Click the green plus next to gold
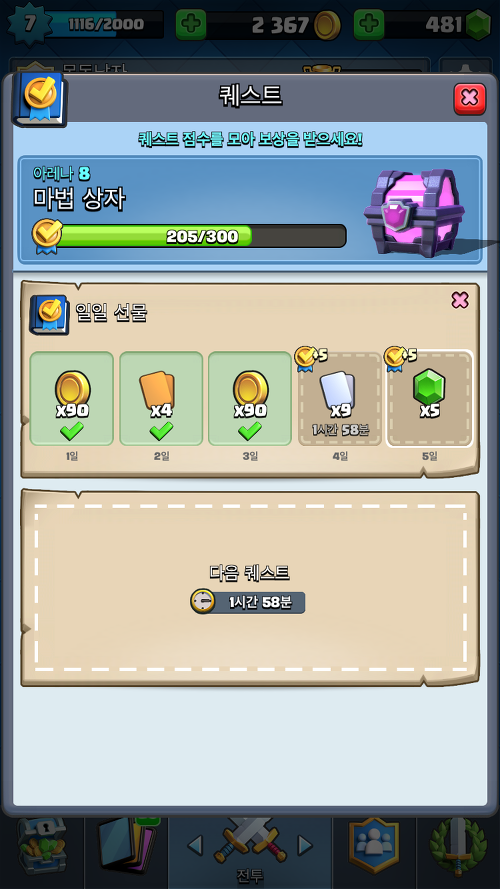Image resolution: width=500 pixels, height=889 pixels. 191,24
